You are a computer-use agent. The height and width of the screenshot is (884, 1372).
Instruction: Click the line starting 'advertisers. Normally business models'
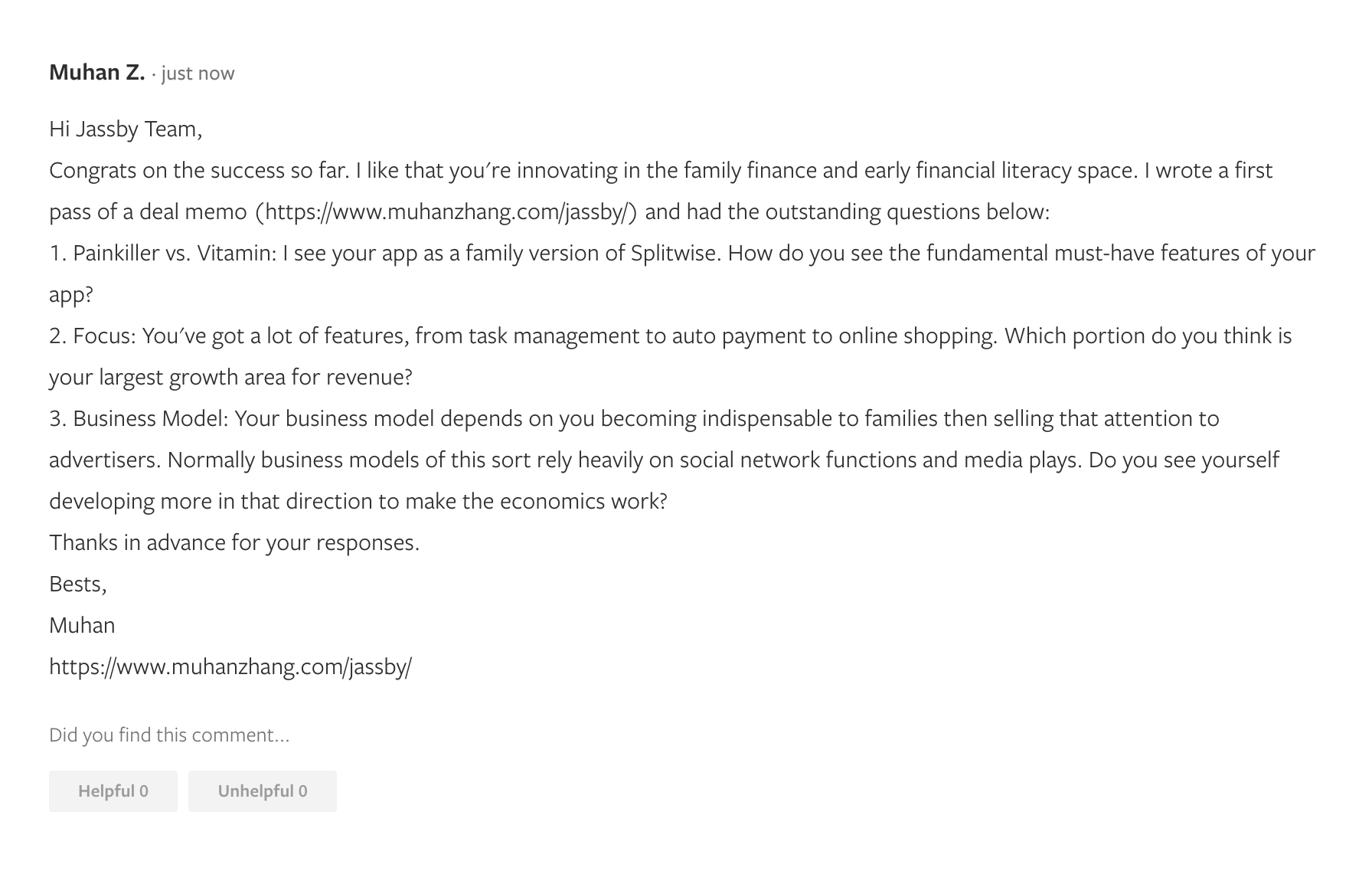(664, 460)
